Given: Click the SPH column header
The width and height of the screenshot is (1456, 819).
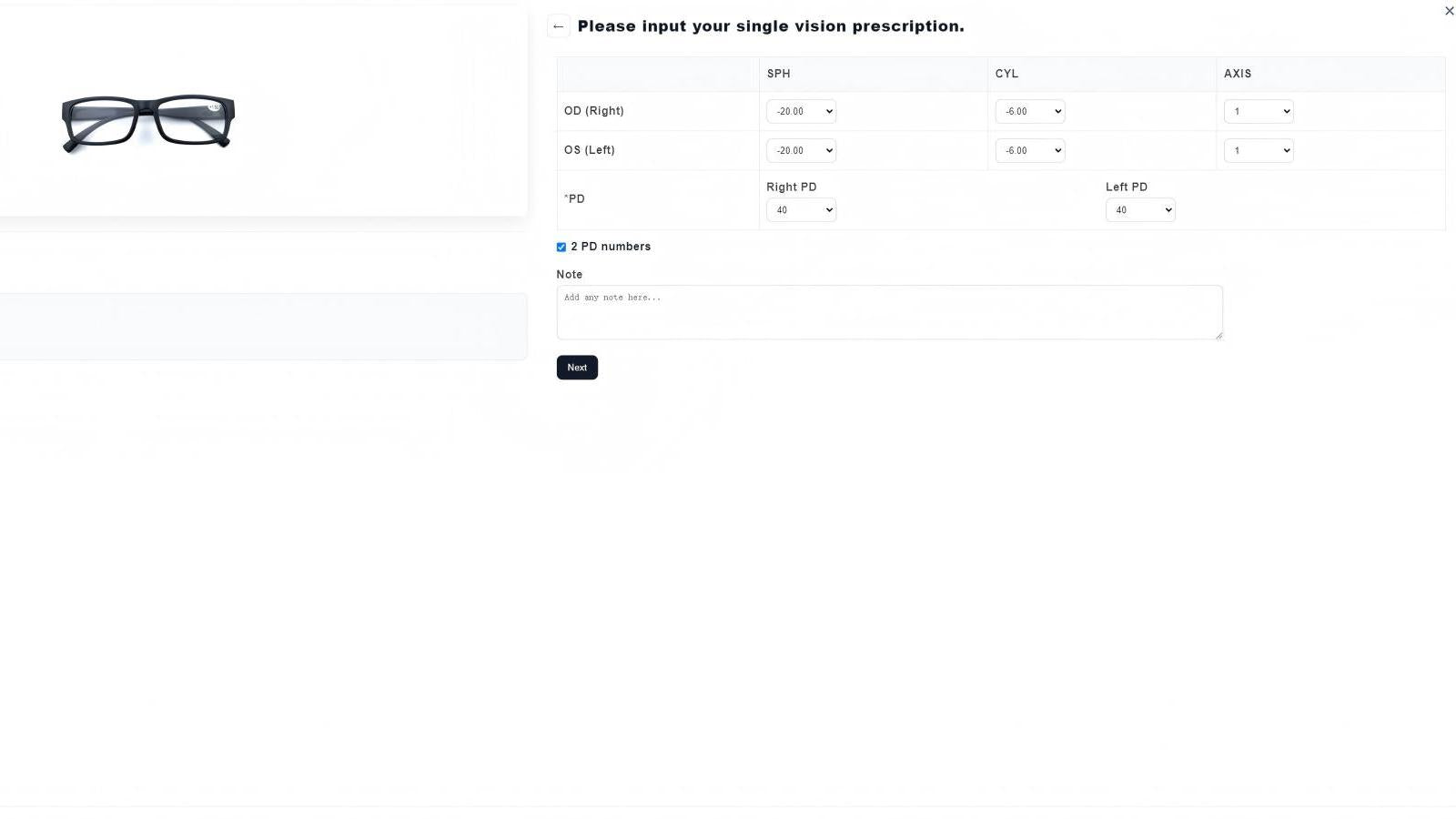Looking at the screenshot, I should coord(778,74).
